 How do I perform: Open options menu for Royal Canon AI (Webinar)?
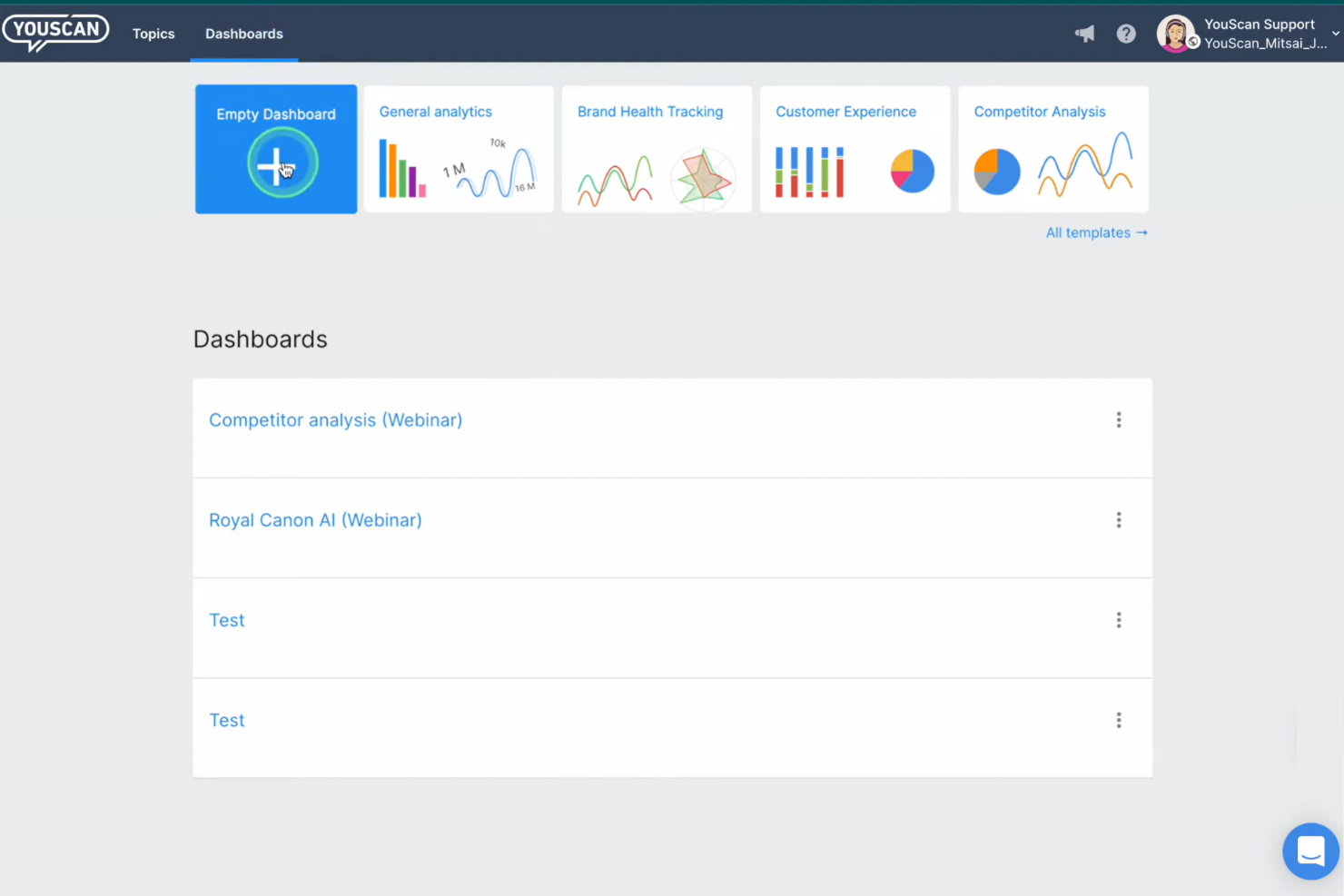point(1119,519)
